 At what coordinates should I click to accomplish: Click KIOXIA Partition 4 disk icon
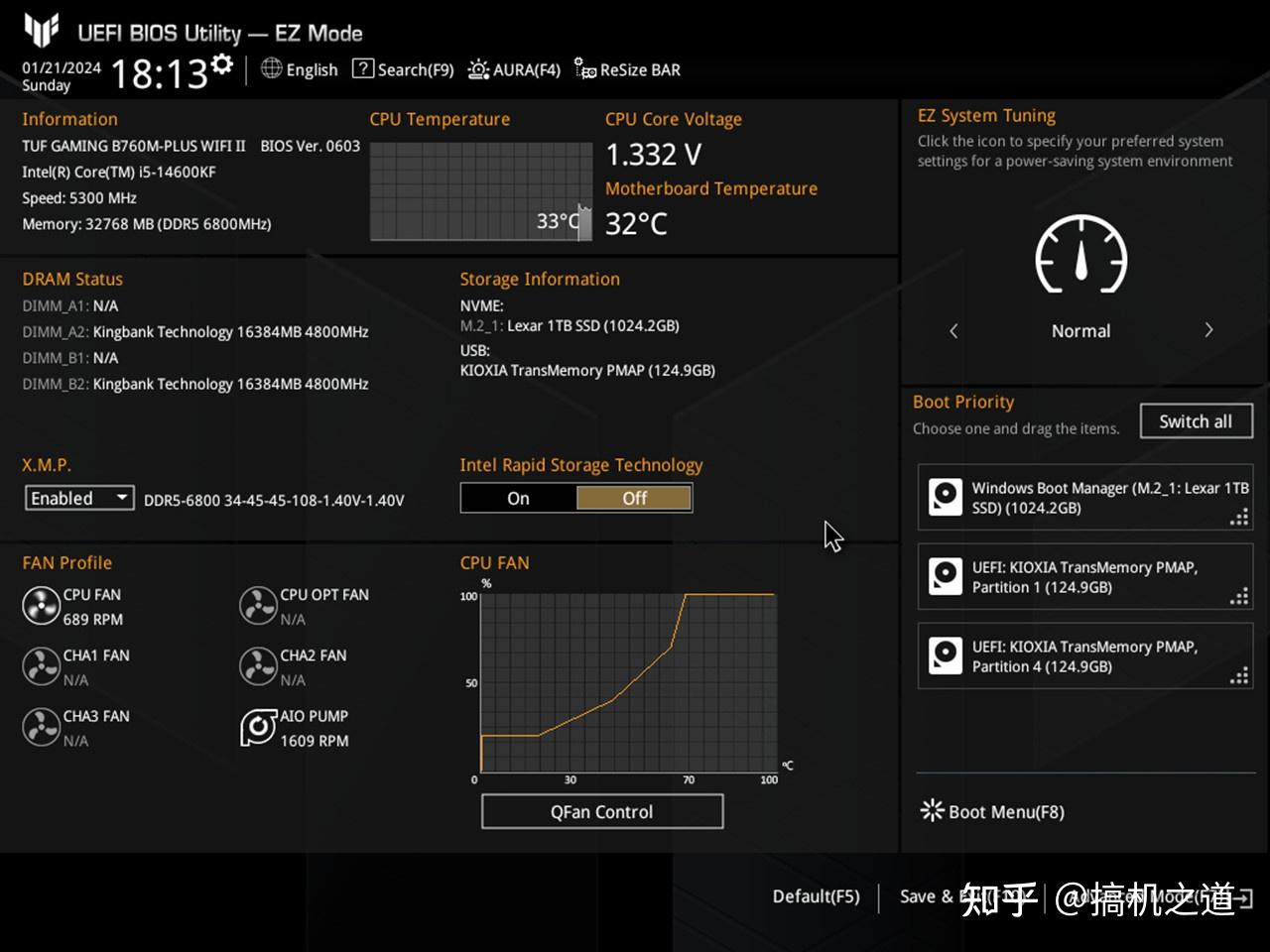pos(945,655)
